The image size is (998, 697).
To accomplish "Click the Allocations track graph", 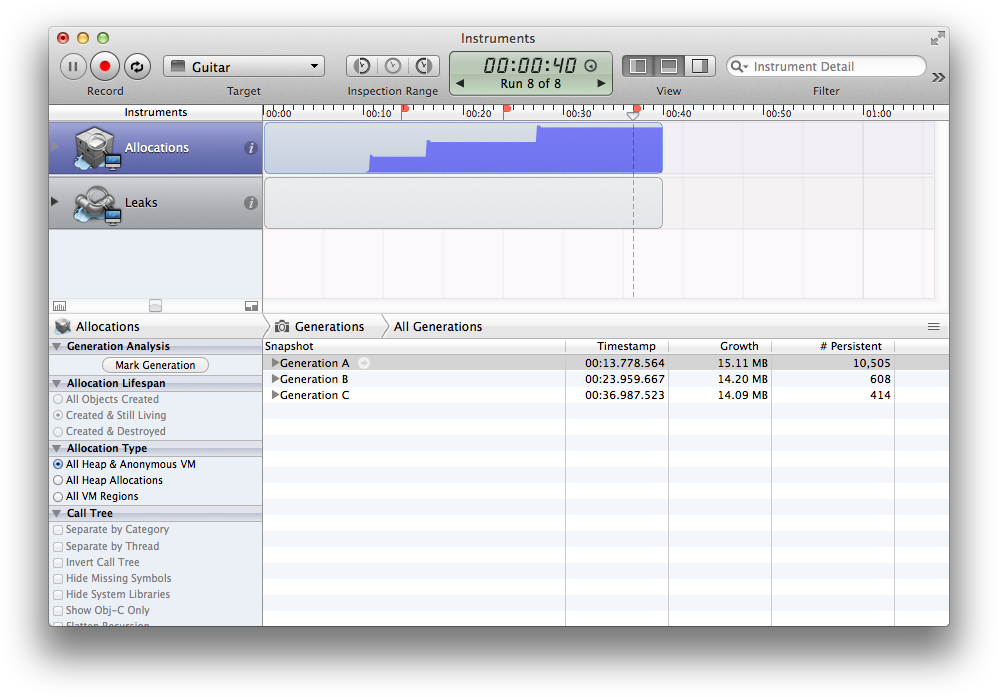I will coord(463,148).
